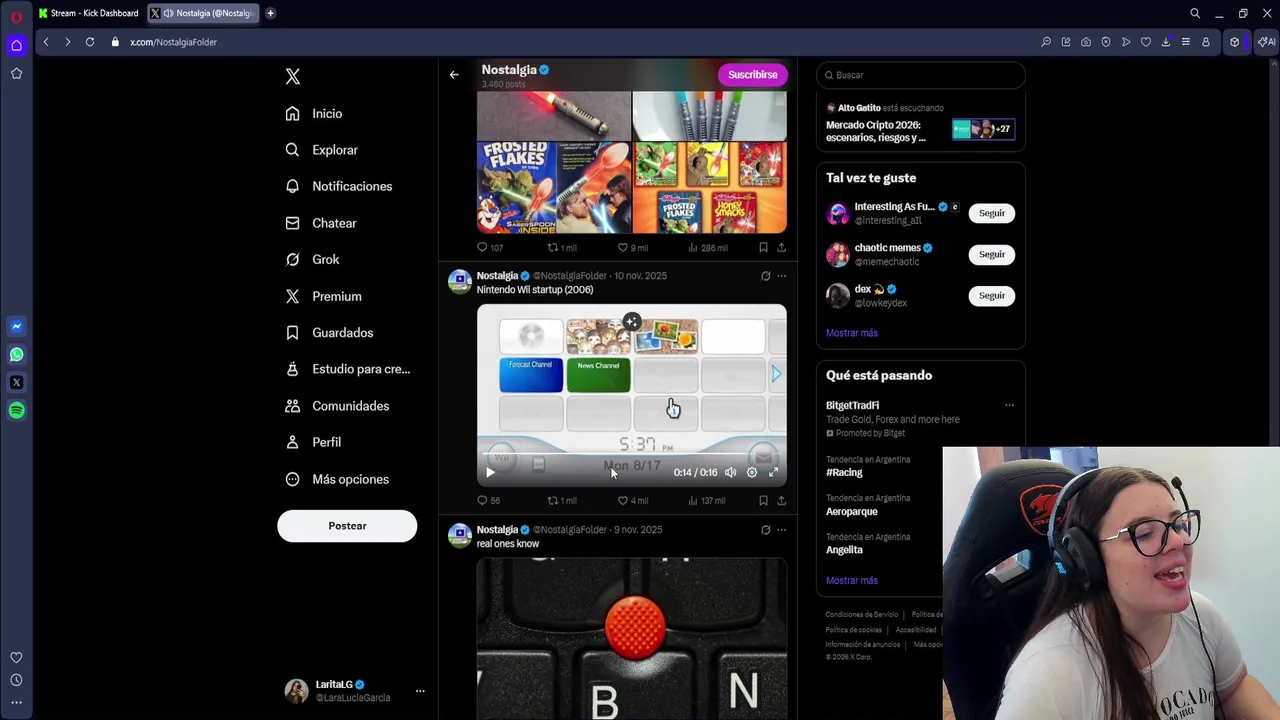Click Mostrar más under Qué está pasando

coord(852,580)
